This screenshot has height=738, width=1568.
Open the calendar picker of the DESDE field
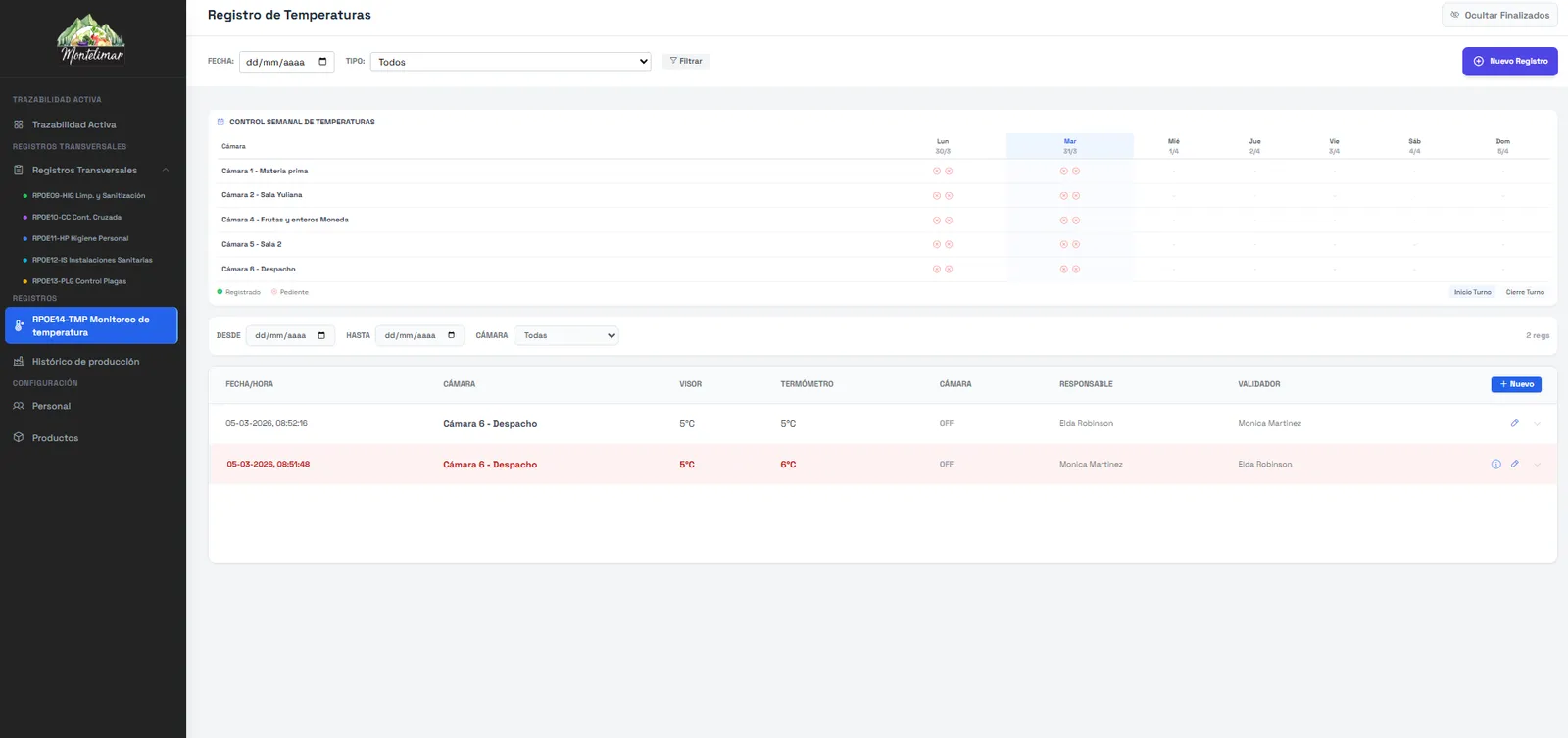[321, 335]
